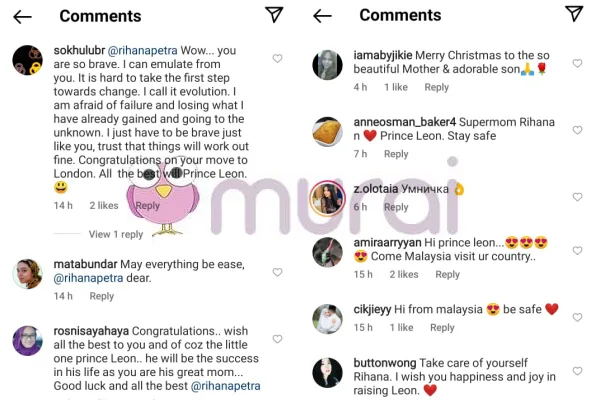The width and height of the screenshot is (600, 400).
Task: Like iamabyjikie's Merry Christmas comment
Action: click(577, 63)
